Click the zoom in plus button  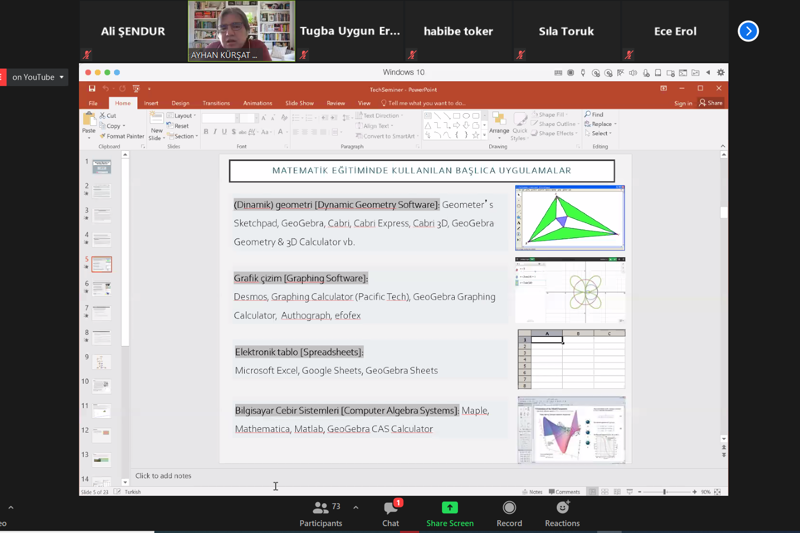coord(694,492)
